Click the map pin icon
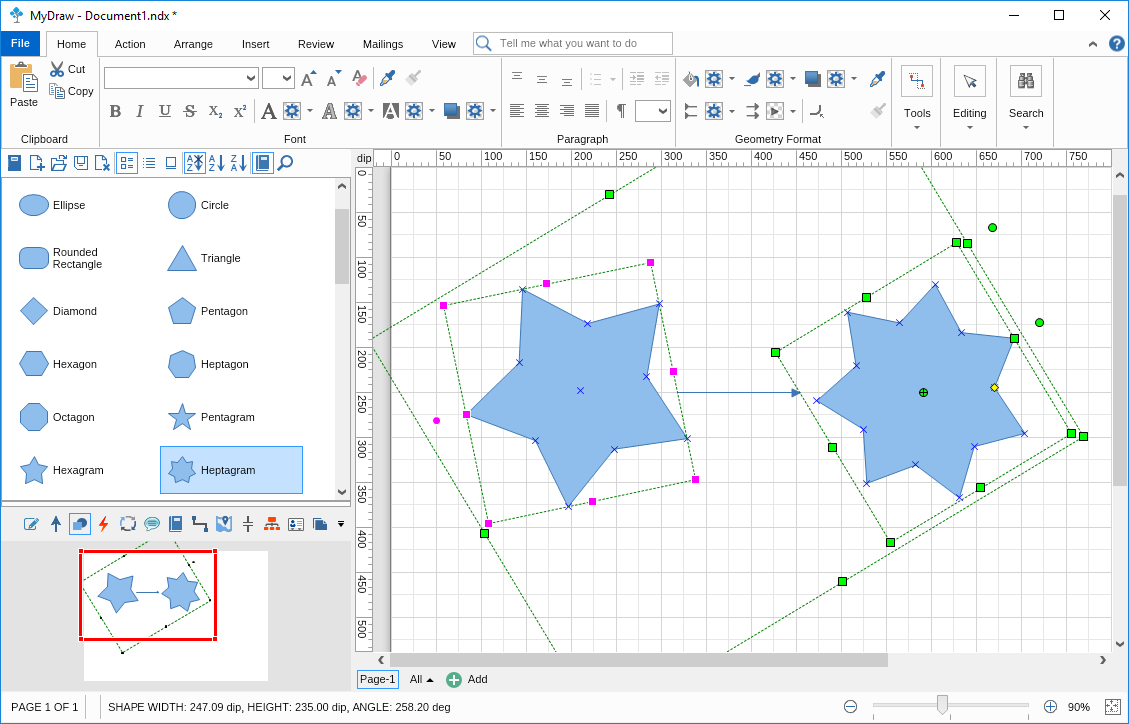The image size is (1129, 724). (x=224, y=524)
